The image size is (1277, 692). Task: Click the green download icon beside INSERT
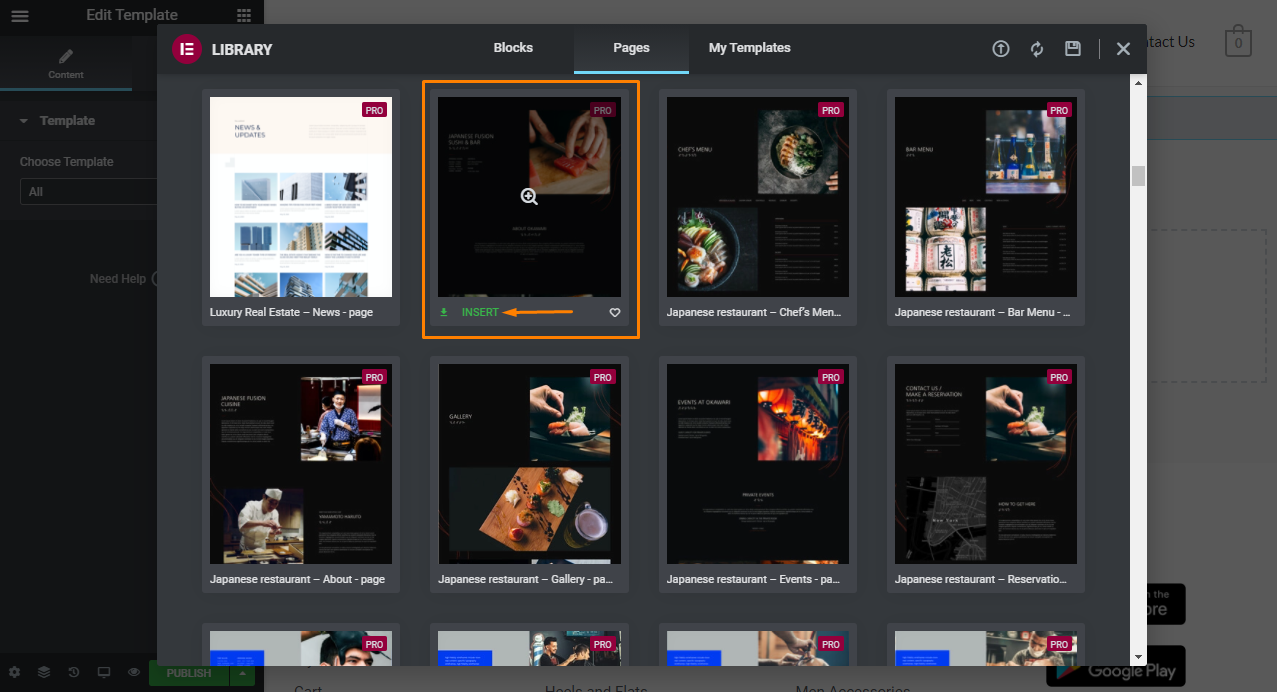pos(444,313)
